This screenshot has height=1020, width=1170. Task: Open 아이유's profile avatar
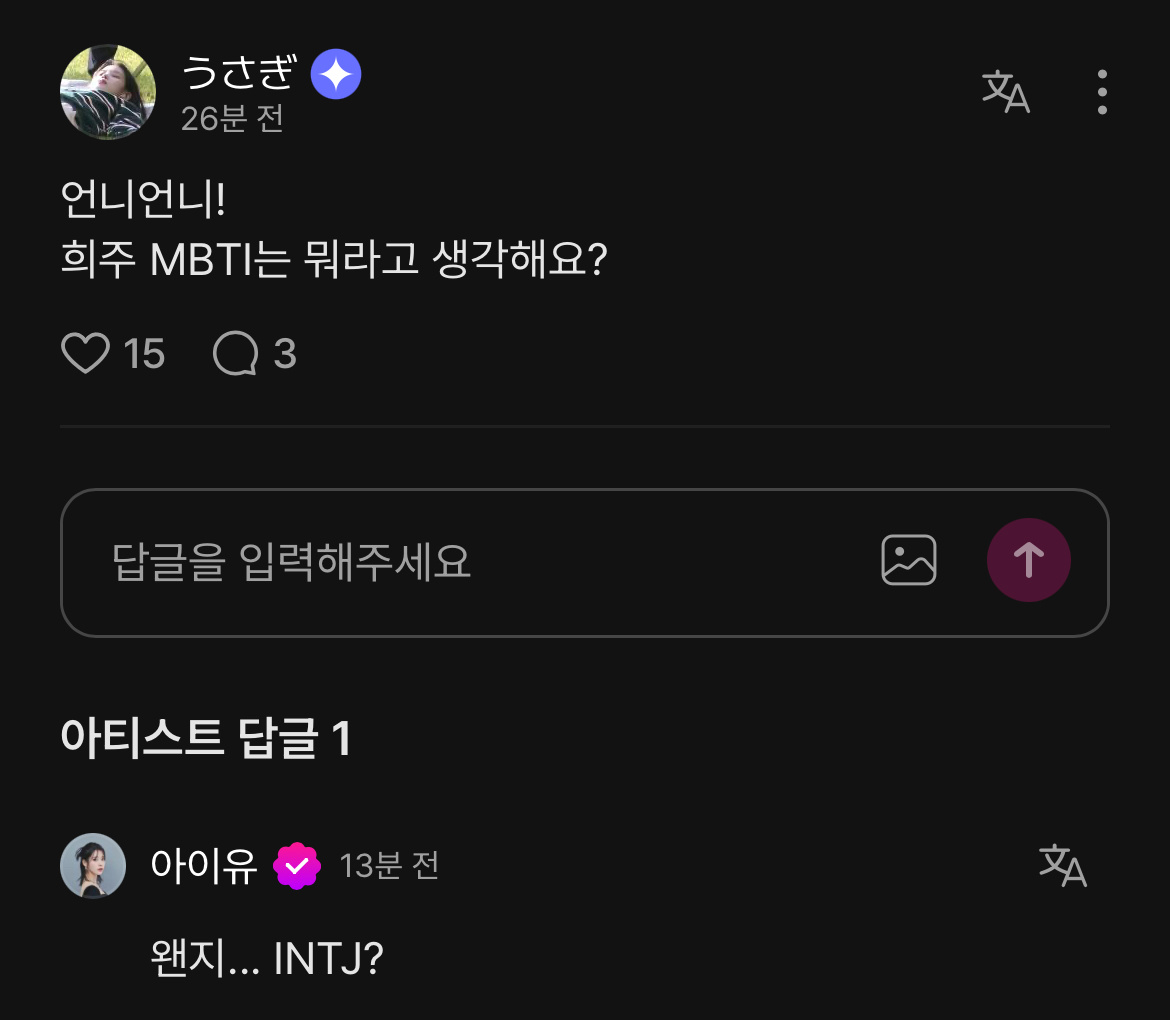(93, 866)
